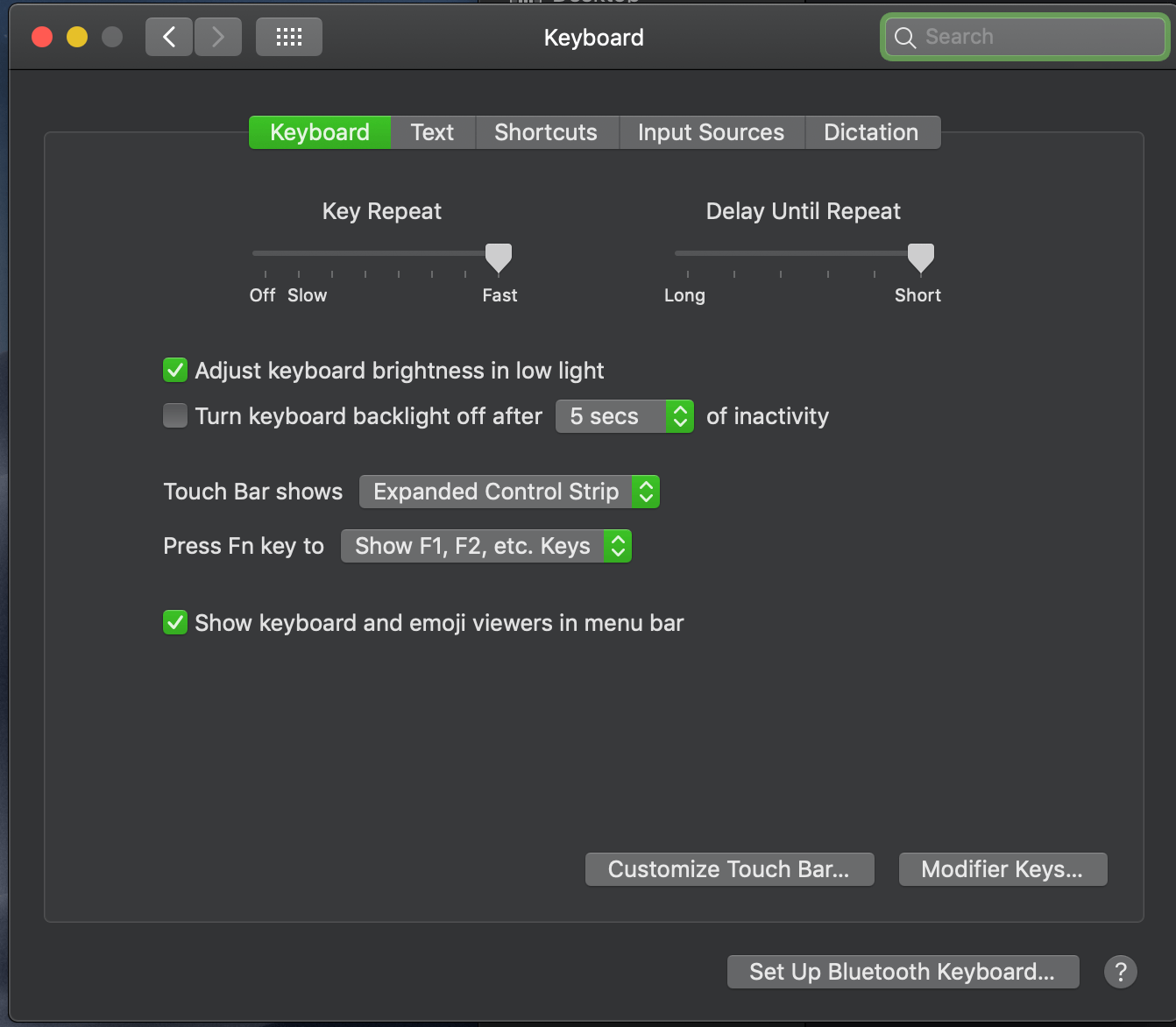Enable Turn keyboard backlight off after inactivity

pyautogui.click(x=174, y=415)
